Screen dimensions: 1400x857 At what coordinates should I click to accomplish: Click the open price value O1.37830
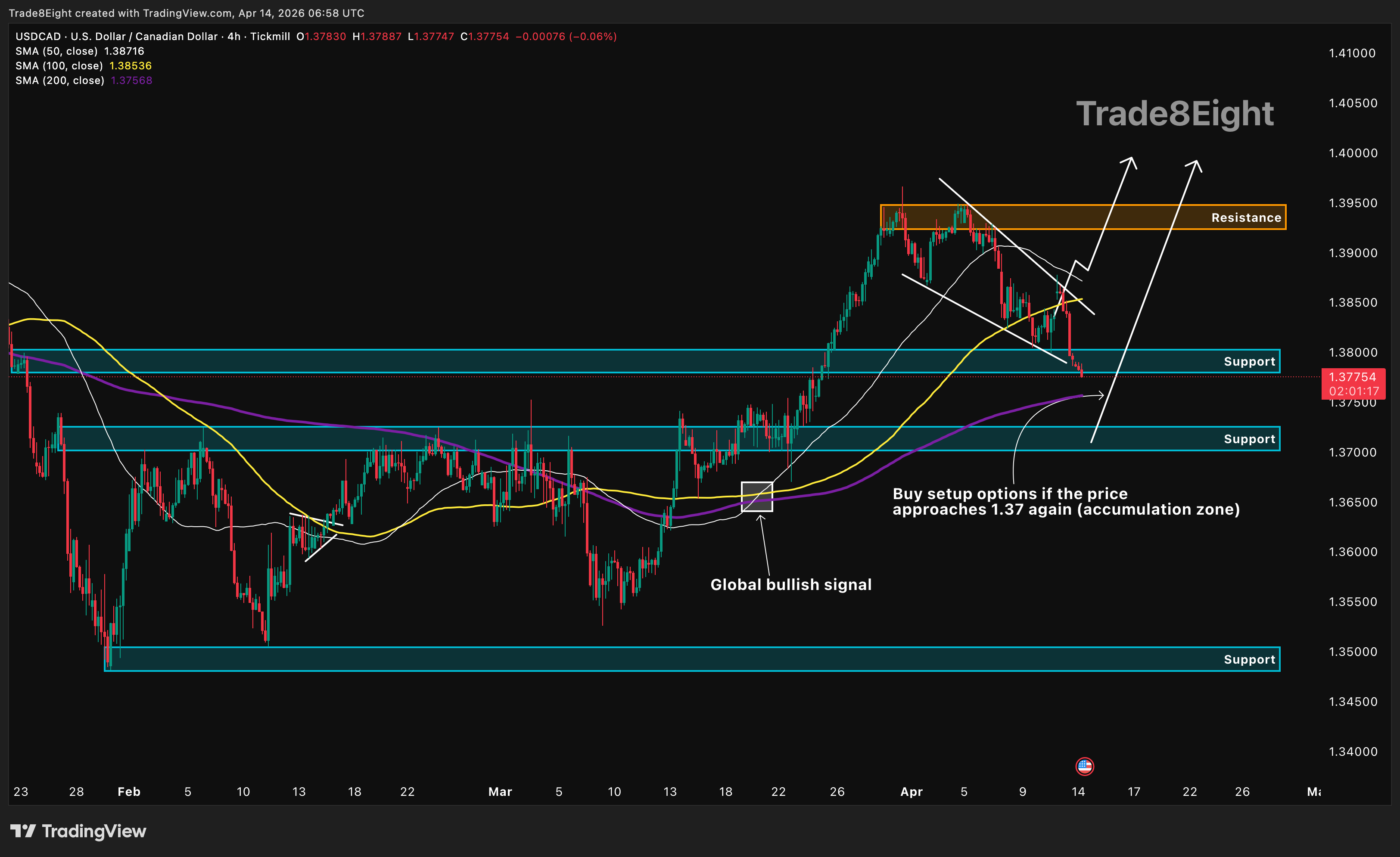click(321, 36)
